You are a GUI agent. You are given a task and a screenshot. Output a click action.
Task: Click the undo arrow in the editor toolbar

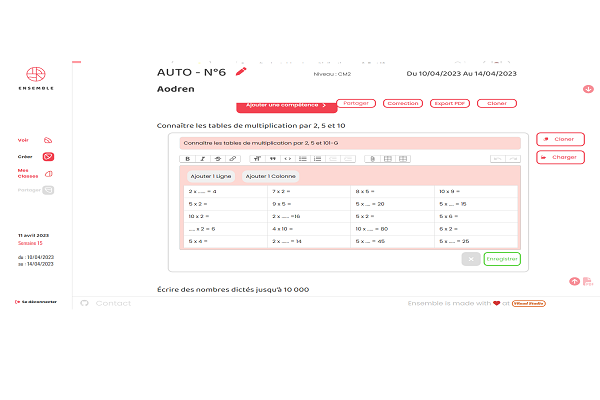(x=498, y=159)
